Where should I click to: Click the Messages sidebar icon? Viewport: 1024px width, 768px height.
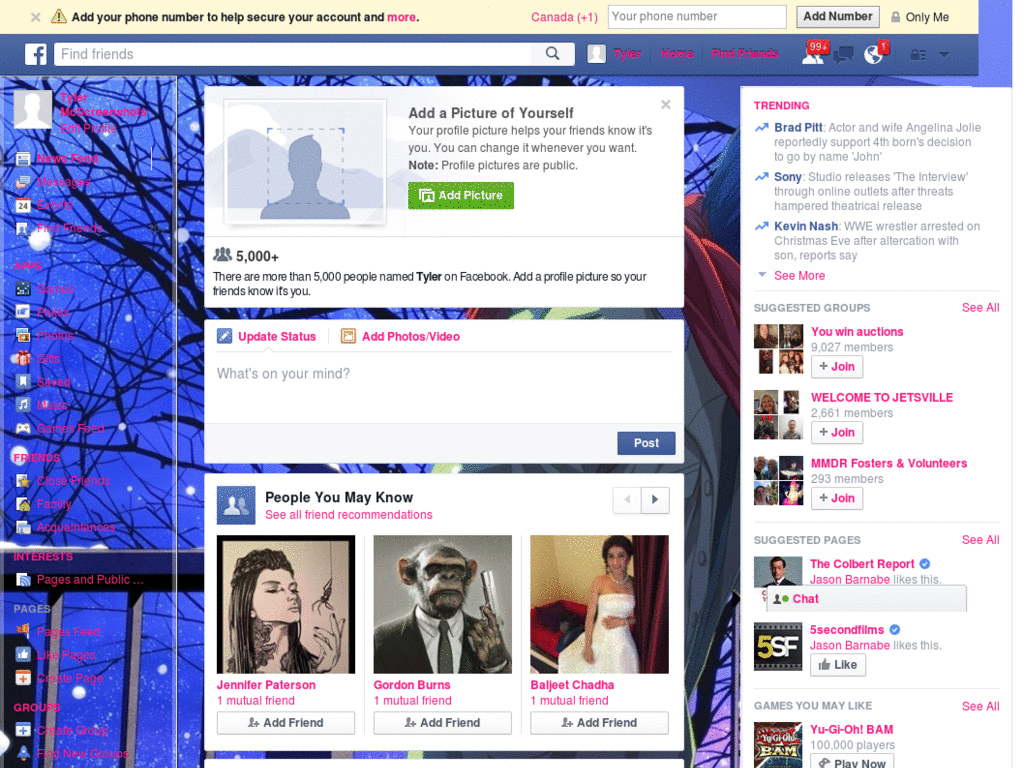click(23, 182)
